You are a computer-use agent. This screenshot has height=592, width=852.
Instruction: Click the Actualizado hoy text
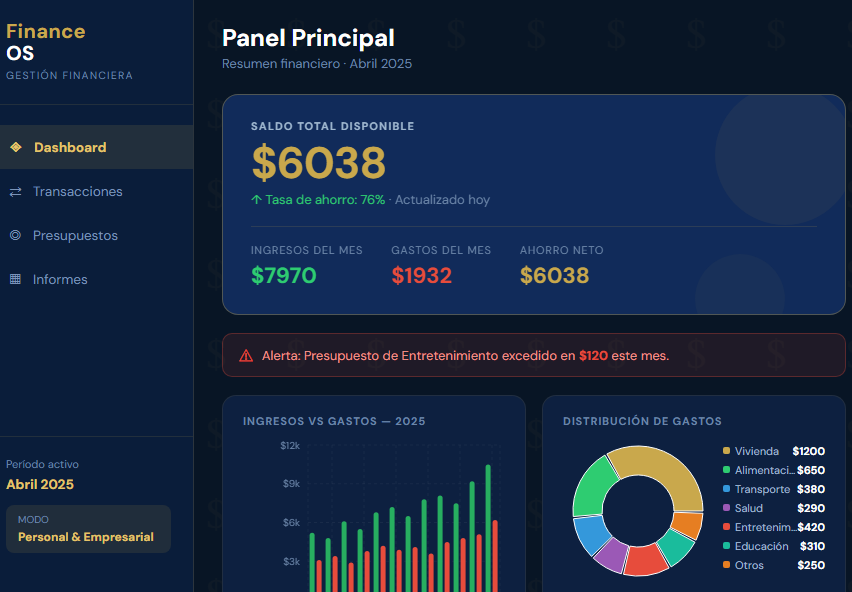click(442, 199)
